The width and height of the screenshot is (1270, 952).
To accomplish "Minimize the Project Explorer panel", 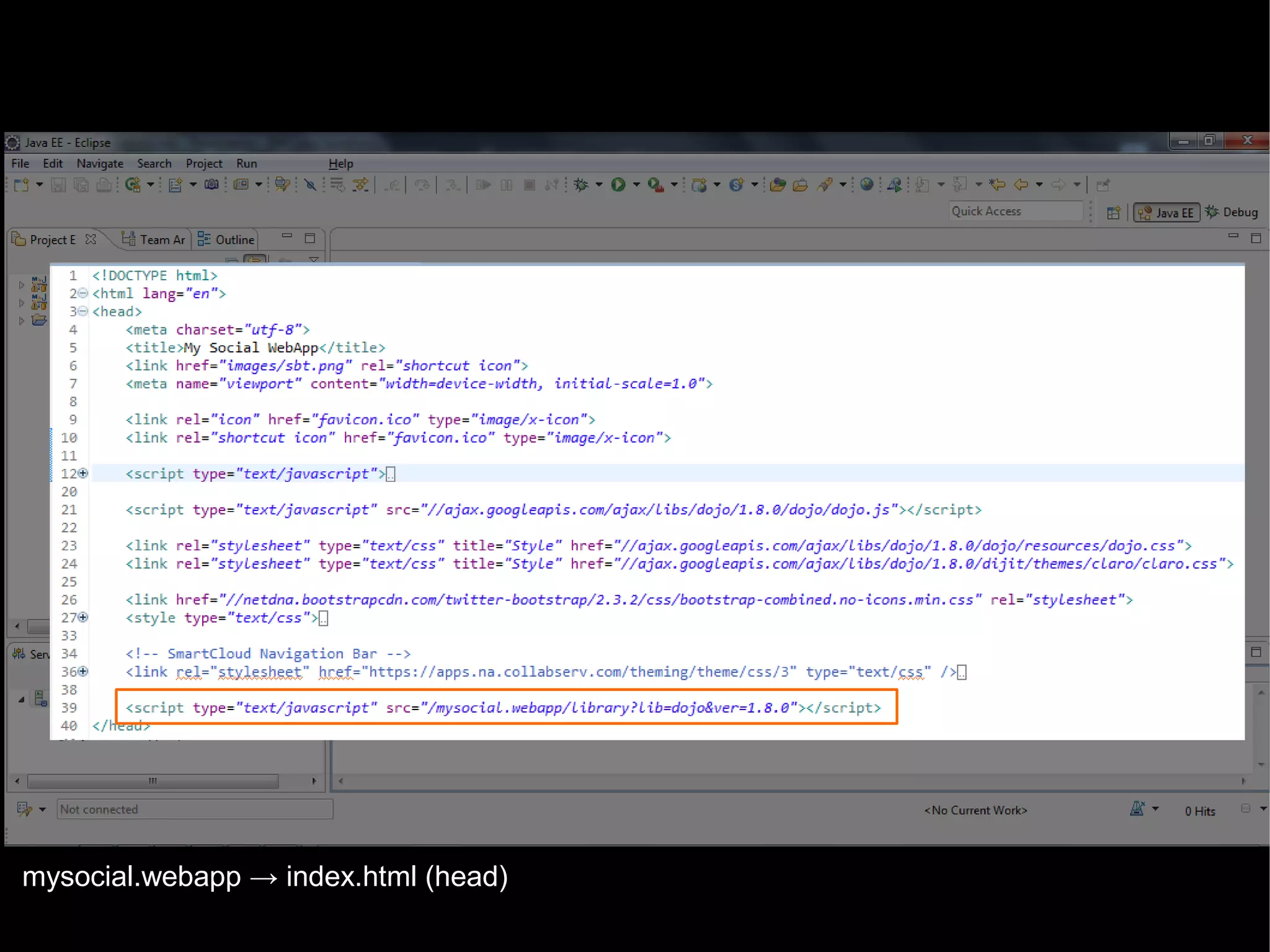I will point(286,237).
